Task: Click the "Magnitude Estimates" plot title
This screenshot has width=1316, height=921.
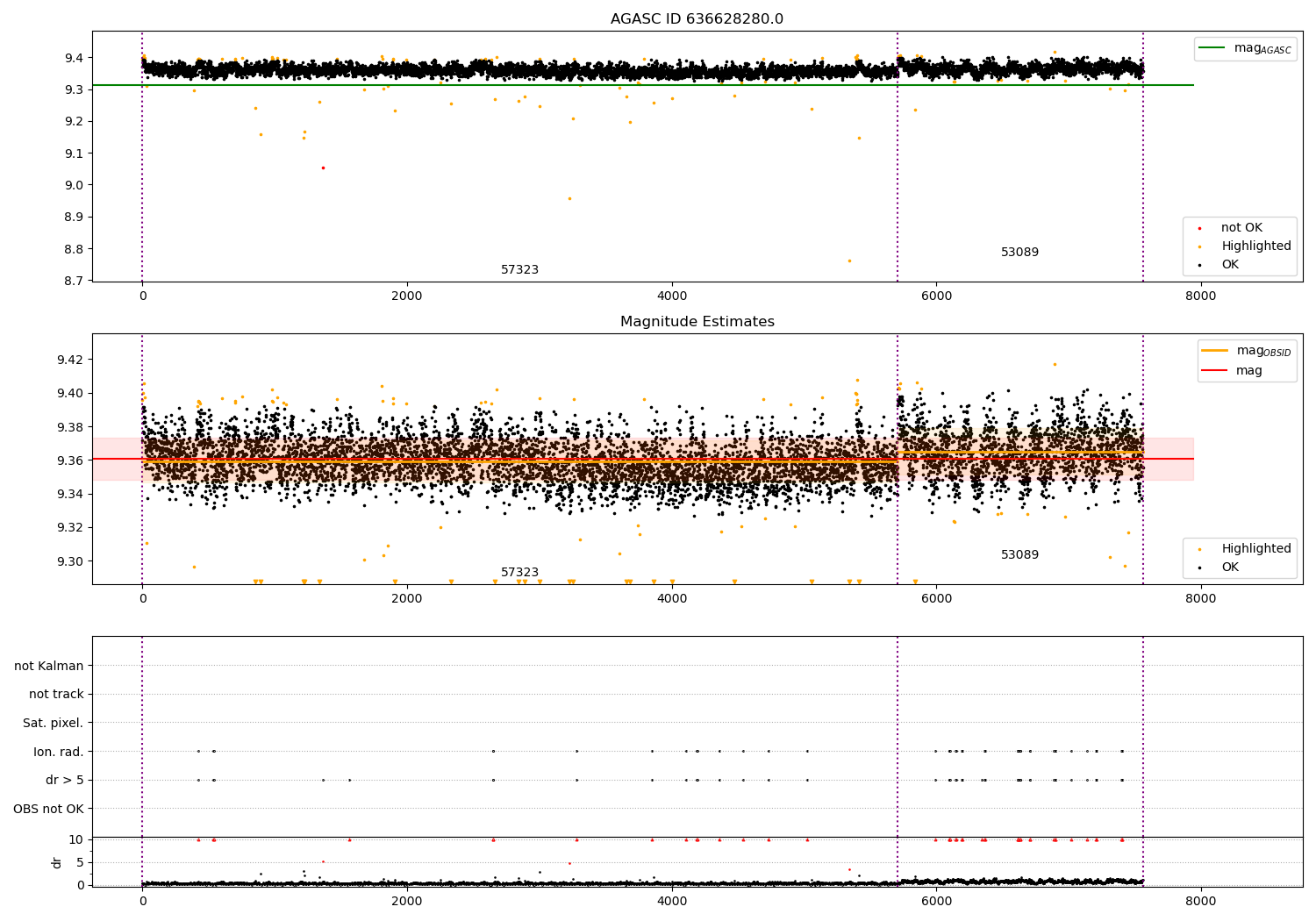Action: [x=697, y=322]
